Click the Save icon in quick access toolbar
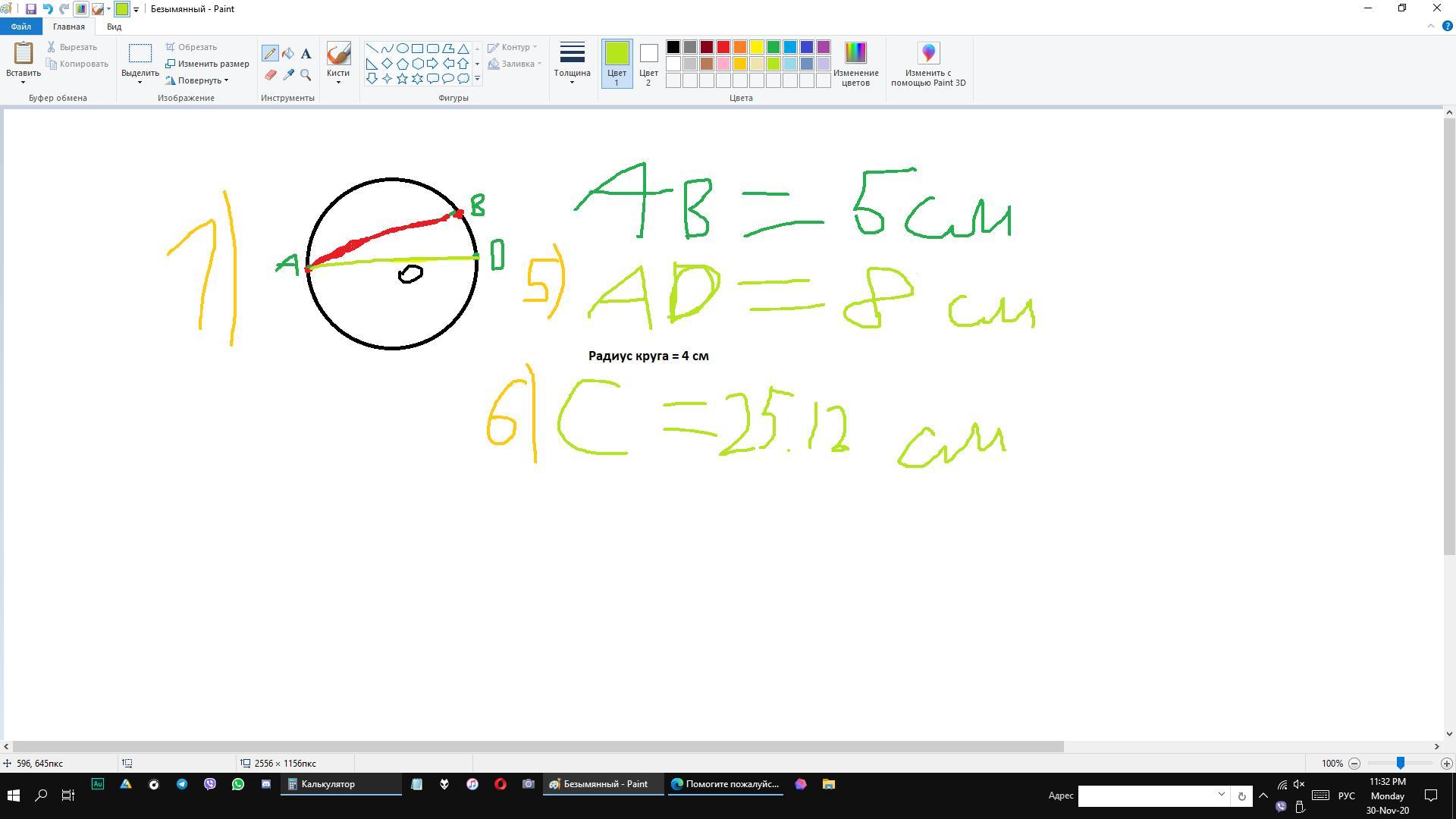The width and height of the screenshot is (1456, 819). (30, 9)
